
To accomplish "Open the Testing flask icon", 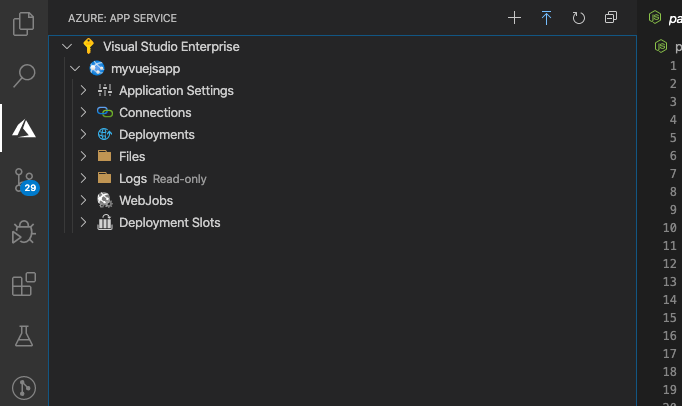I will click(x=23, y=336).
